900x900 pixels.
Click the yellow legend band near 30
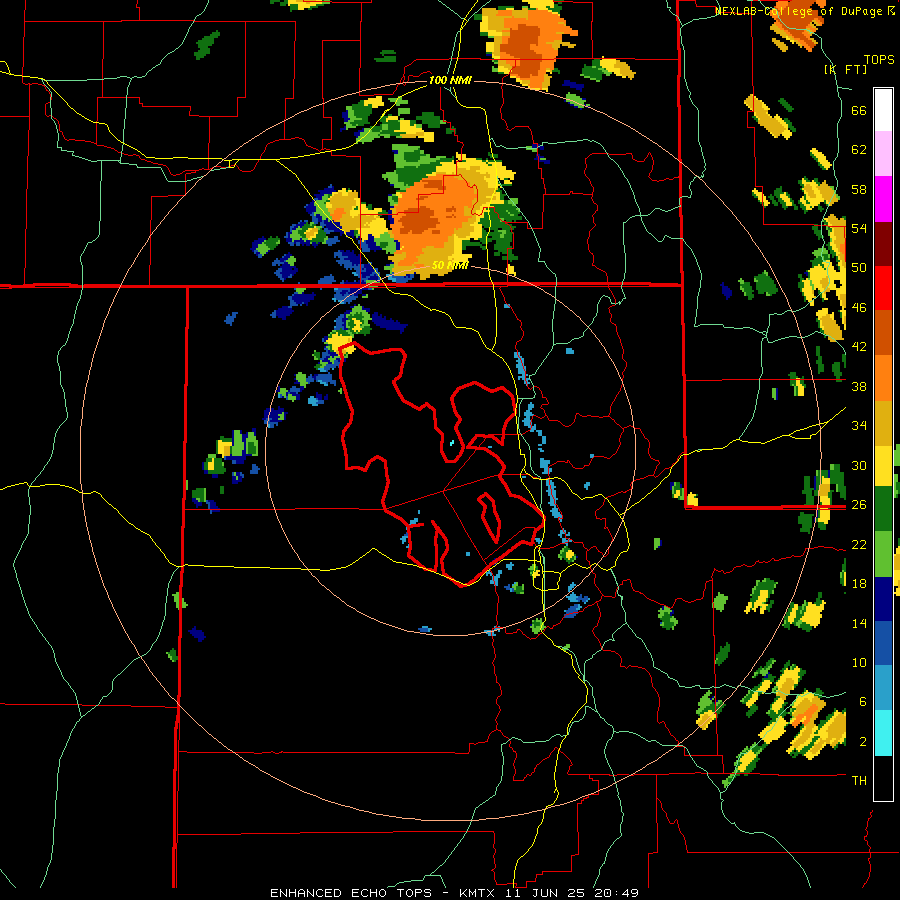click(x=883, y=465)
